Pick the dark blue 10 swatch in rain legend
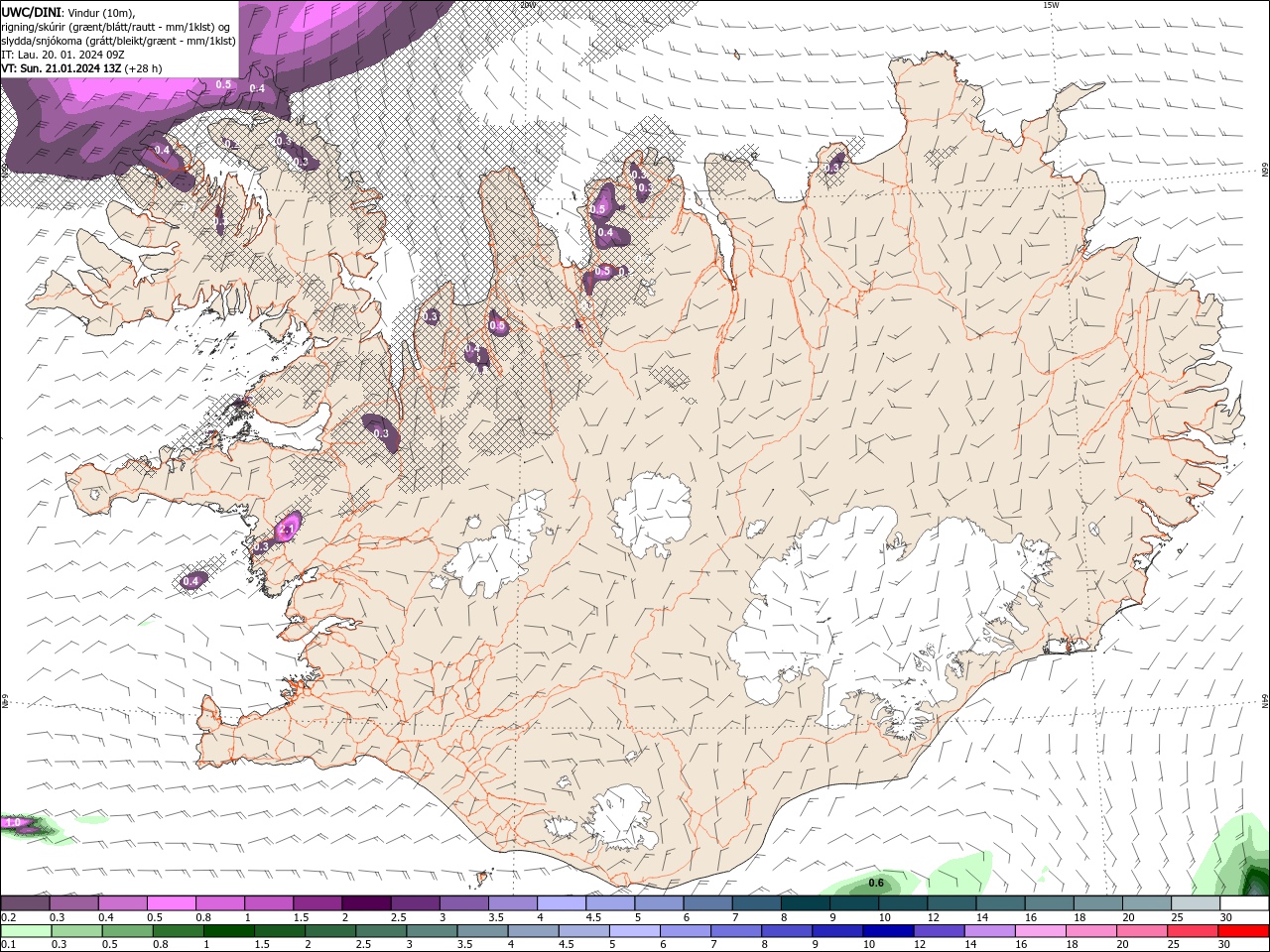The image size is (1270, 952). 887,930
